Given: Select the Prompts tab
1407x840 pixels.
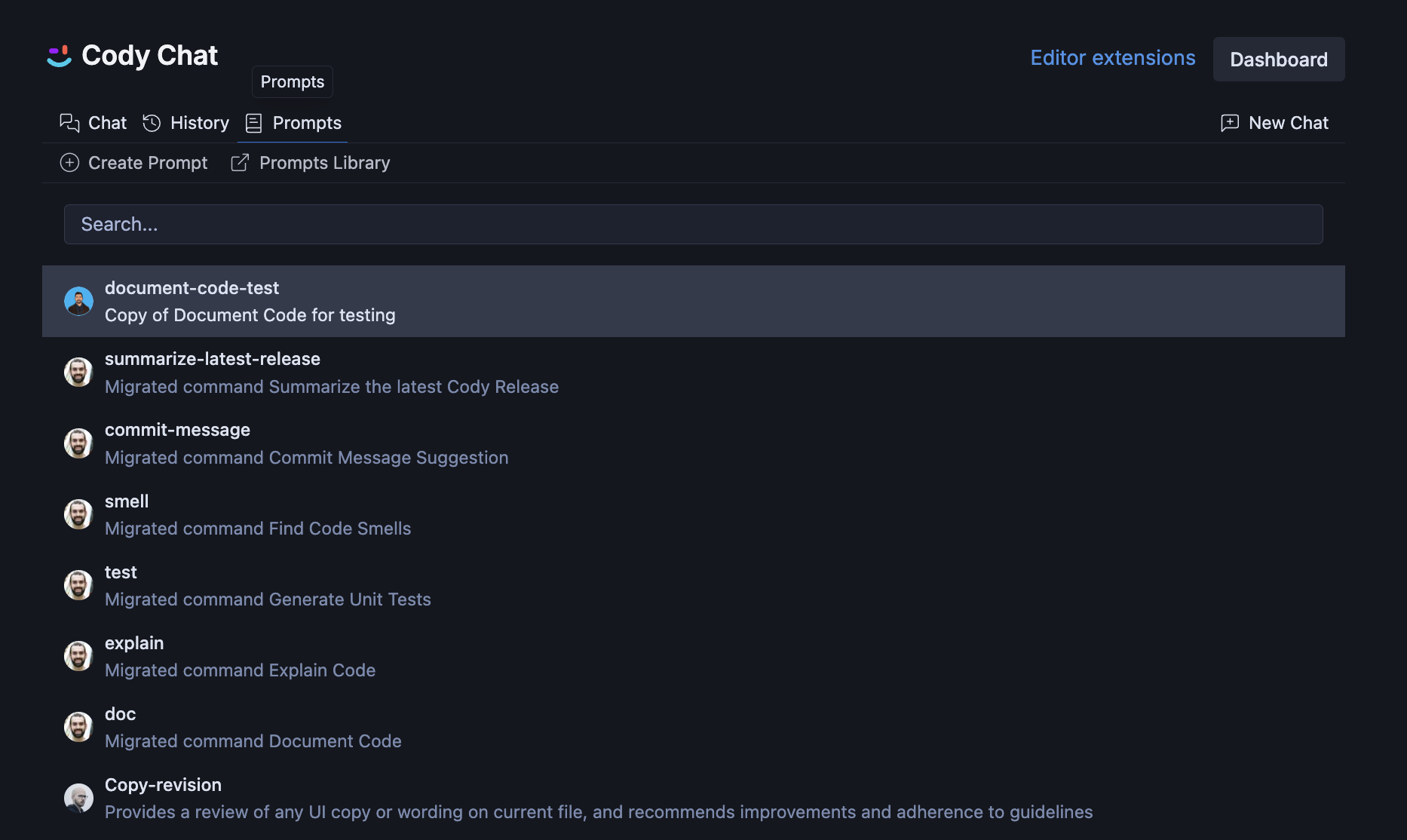Looking at the screenshot, I should pos(293,123).
